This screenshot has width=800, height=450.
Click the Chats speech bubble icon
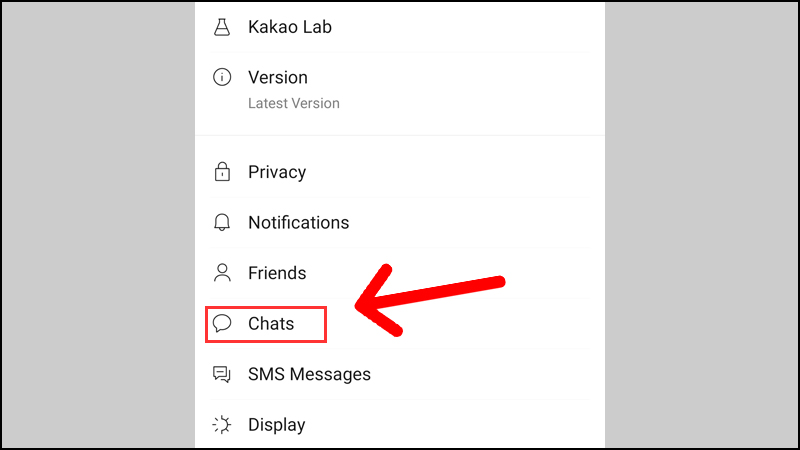pos(222,323)
